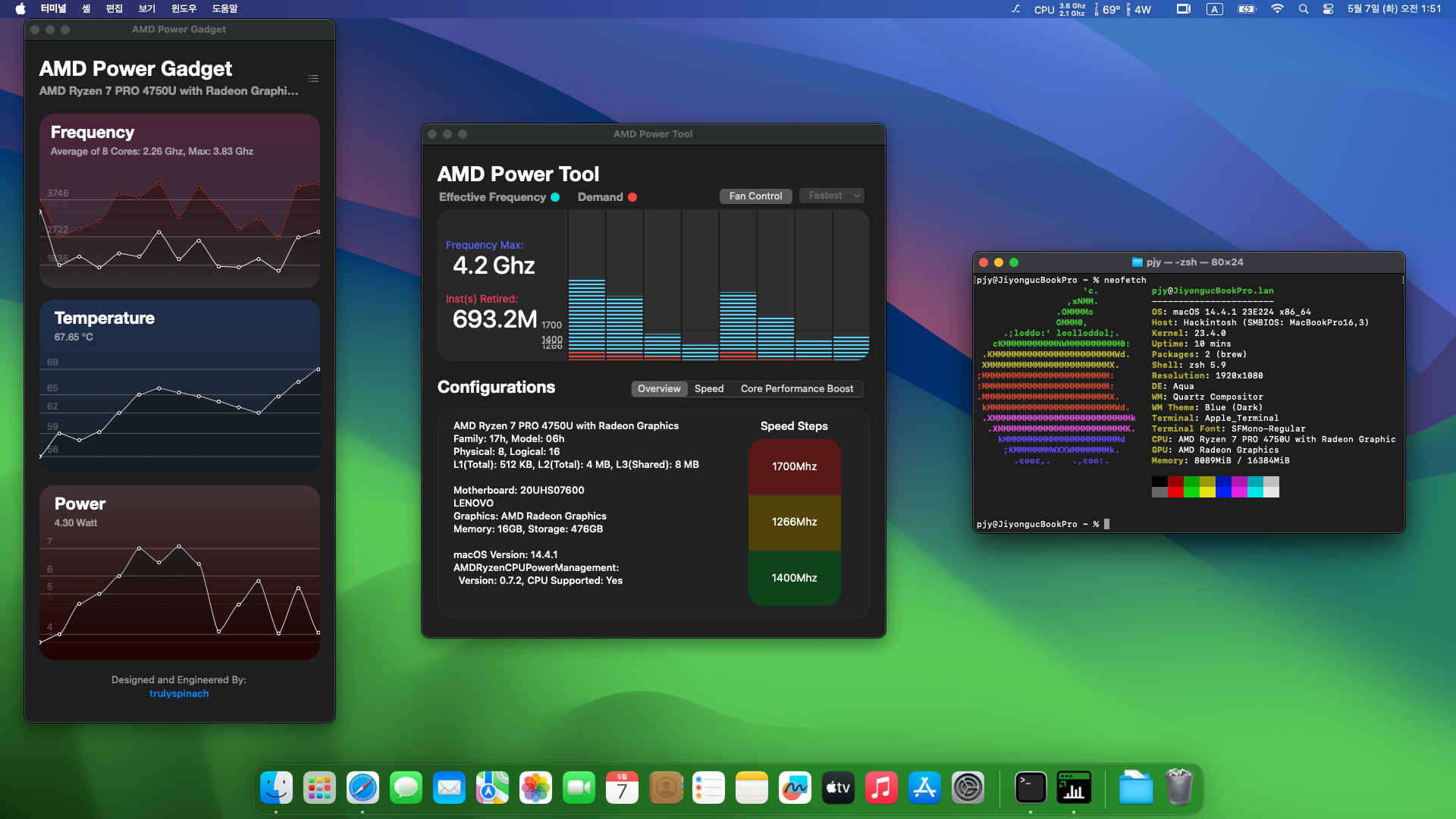Viewport: 1456px width, 819px height.
Task: Open Contacts from the dock
Action: (x=665, y=788)
